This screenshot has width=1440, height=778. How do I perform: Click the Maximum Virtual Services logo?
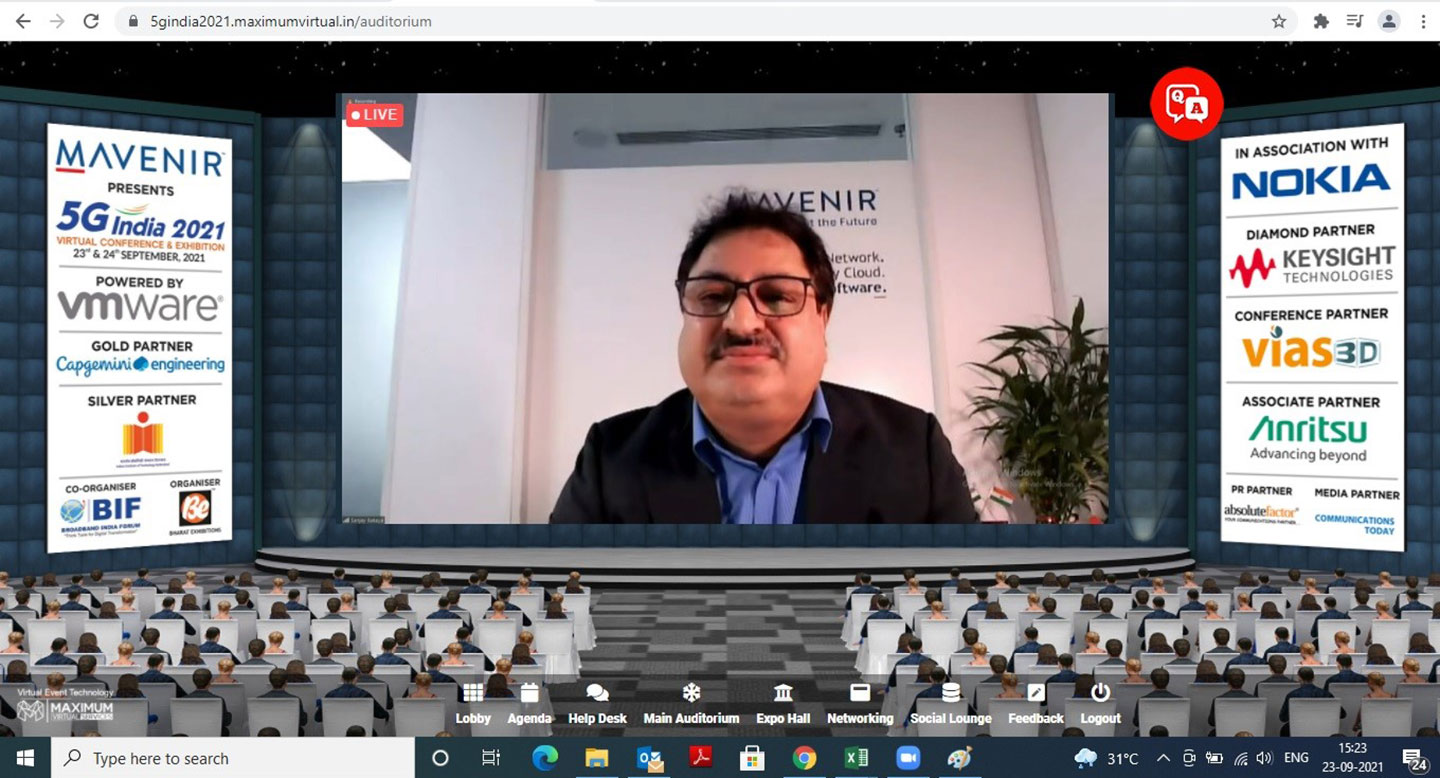[x=66, y=709]
